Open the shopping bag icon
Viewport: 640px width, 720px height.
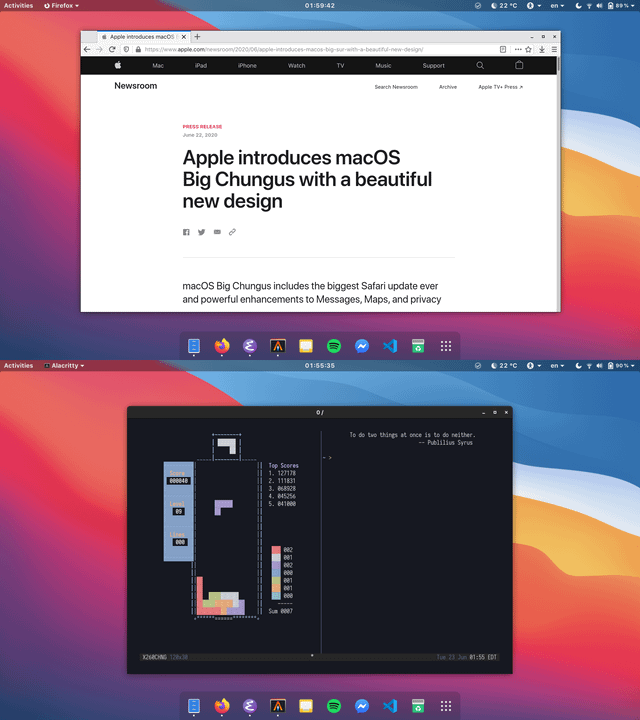519,65
